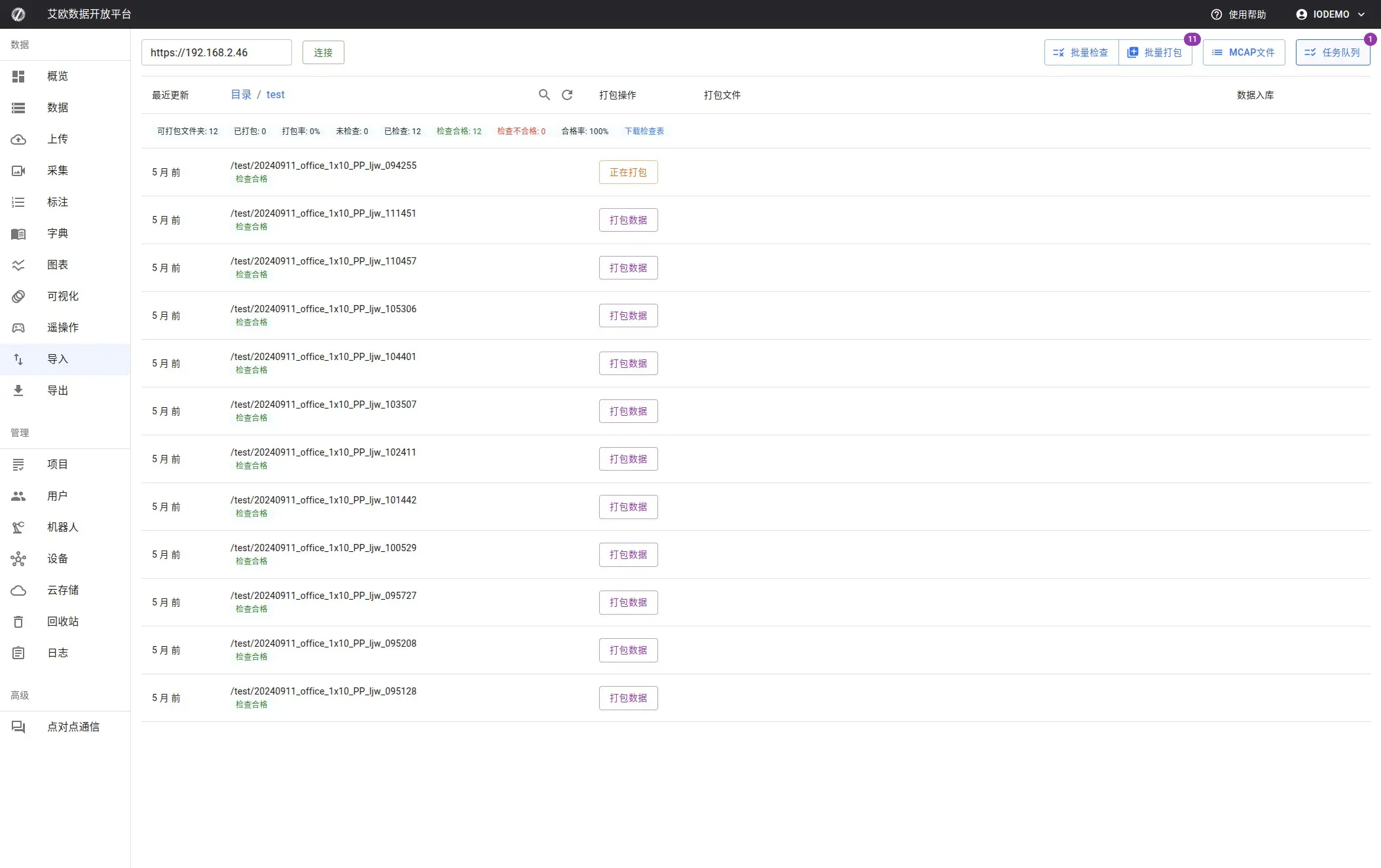Click the teleoperation gamepad icon

pos(18,328)
